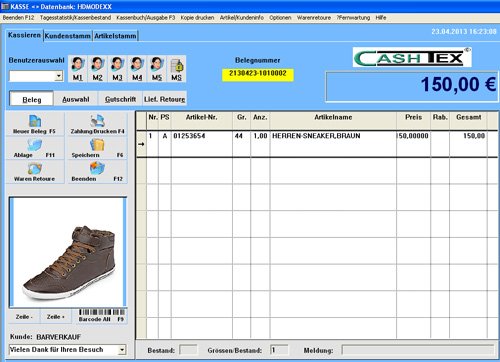The height and width of the screenshot is (362, 500).
Task: Select the Lief. Retoure button
Action: click(164, 99)
